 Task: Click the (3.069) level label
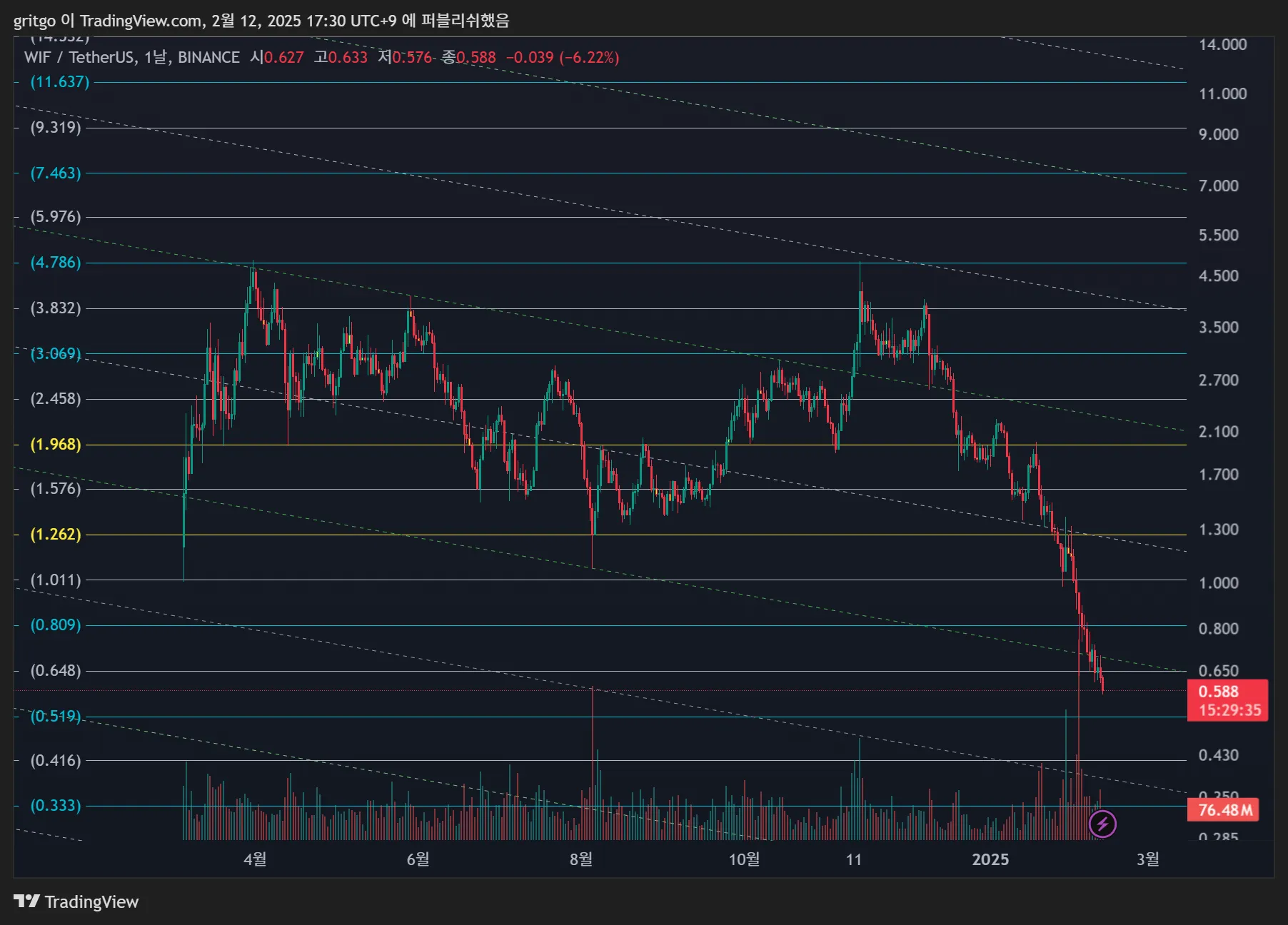(56, 354)
